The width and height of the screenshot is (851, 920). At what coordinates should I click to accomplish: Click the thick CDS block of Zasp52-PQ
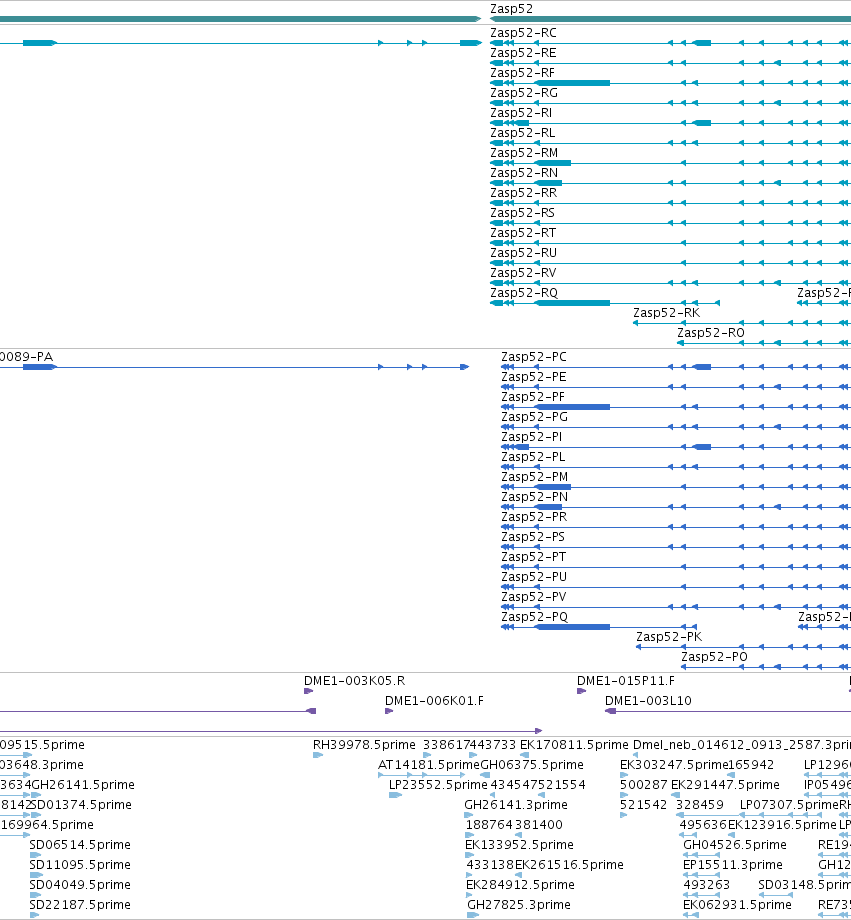573,627
